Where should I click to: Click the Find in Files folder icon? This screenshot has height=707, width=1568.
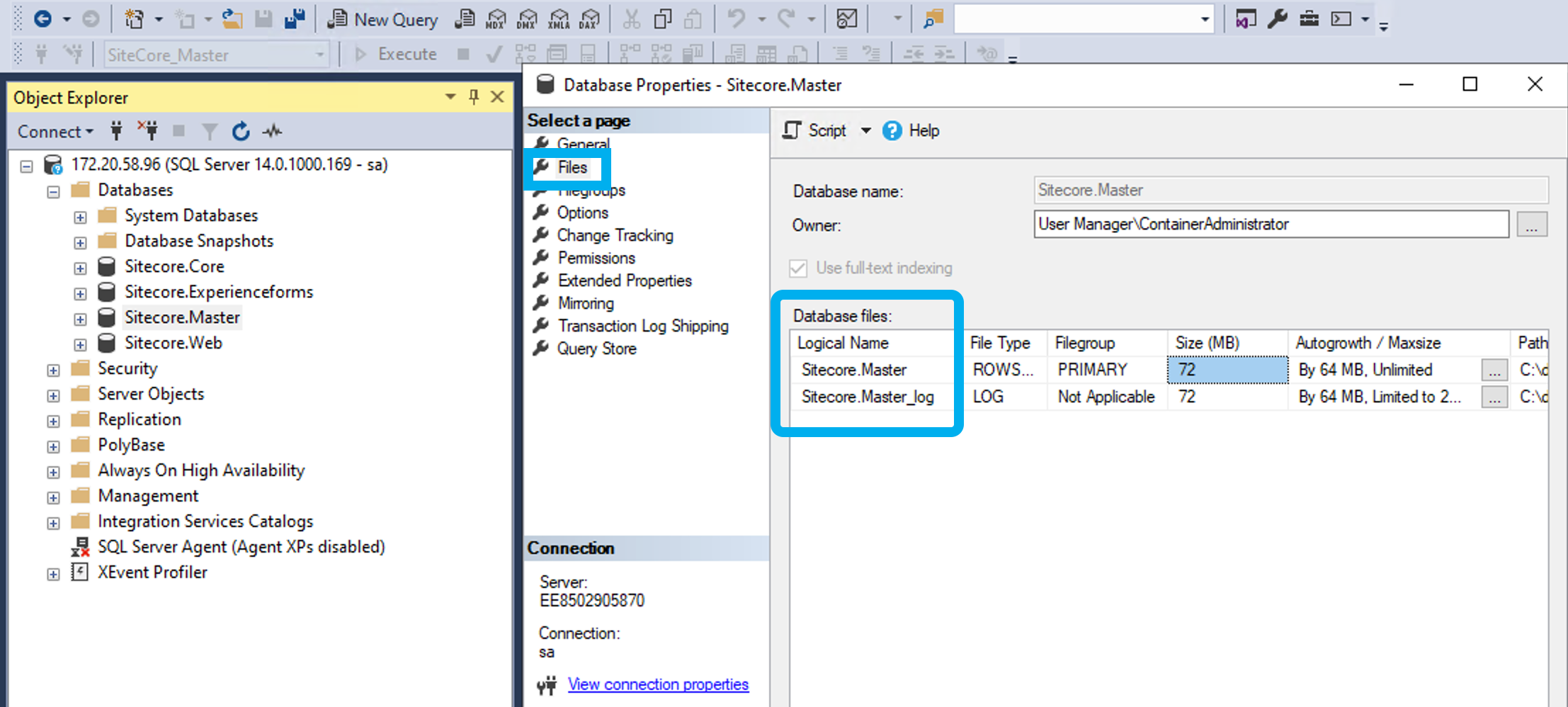[933, 19]
